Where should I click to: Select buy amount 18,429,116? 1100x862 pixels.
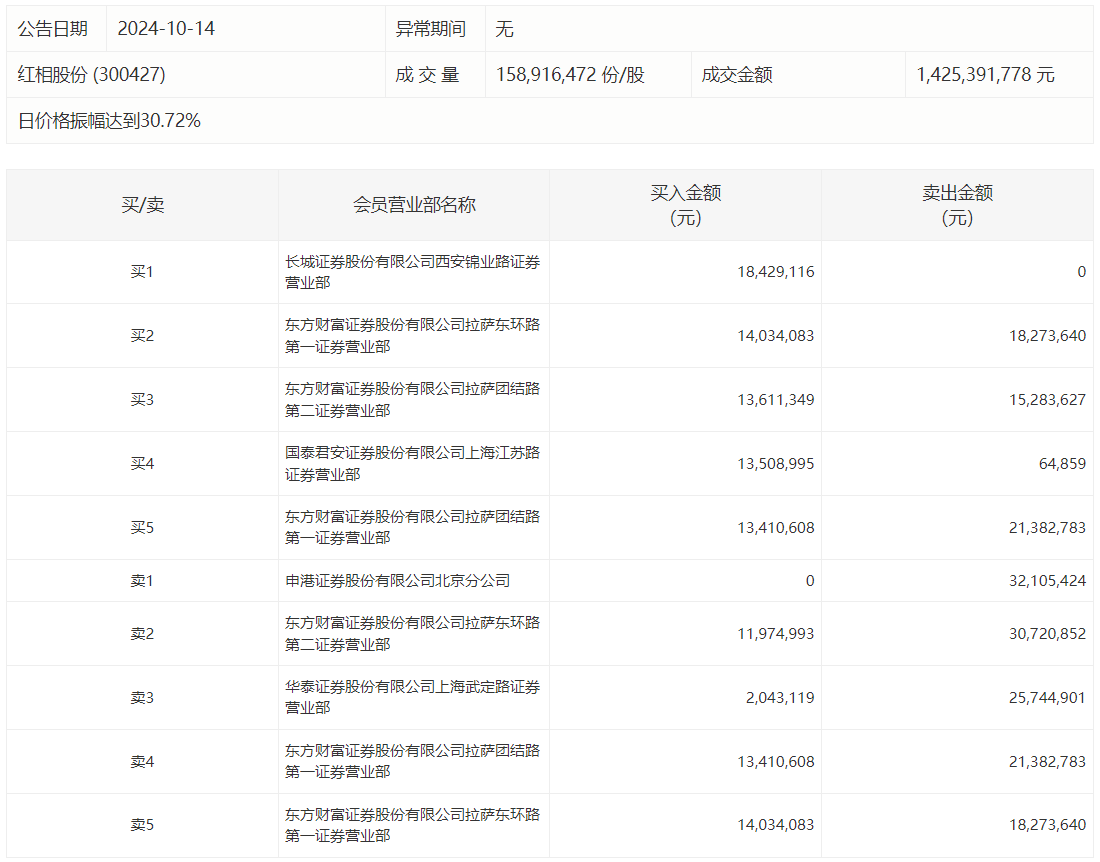point(776,272)
